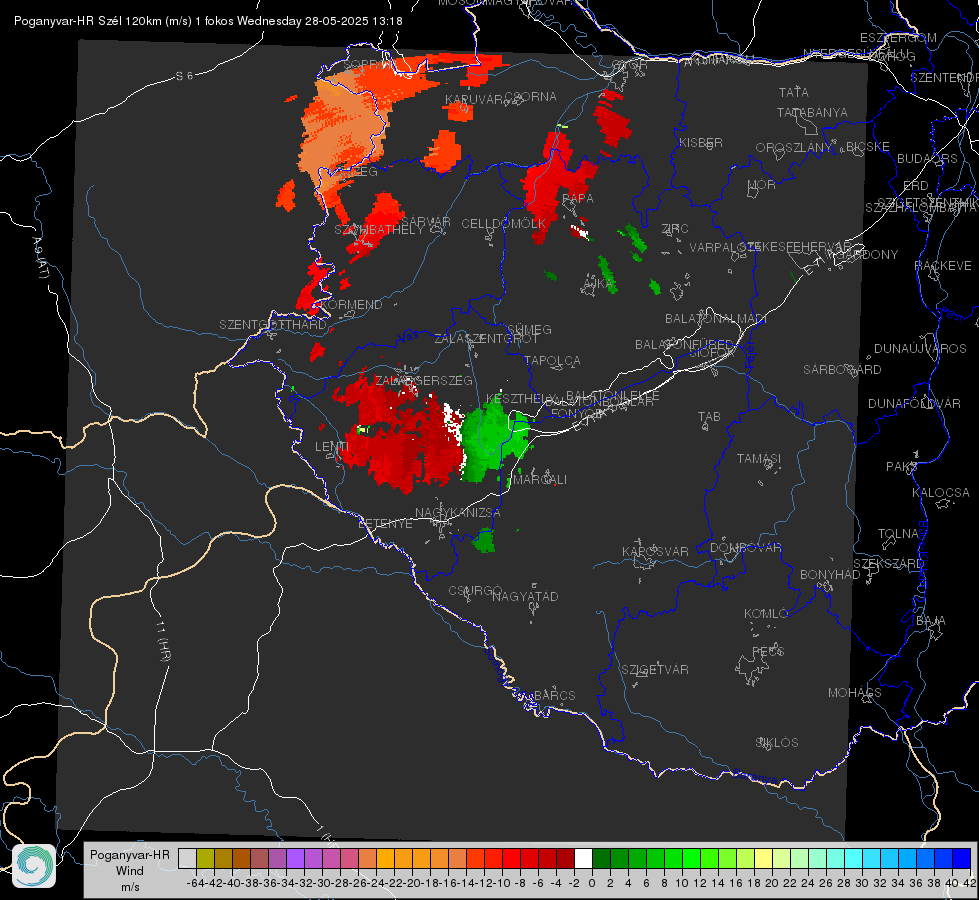
Task: Select the ZIRC label
Action: coord(675,229)
